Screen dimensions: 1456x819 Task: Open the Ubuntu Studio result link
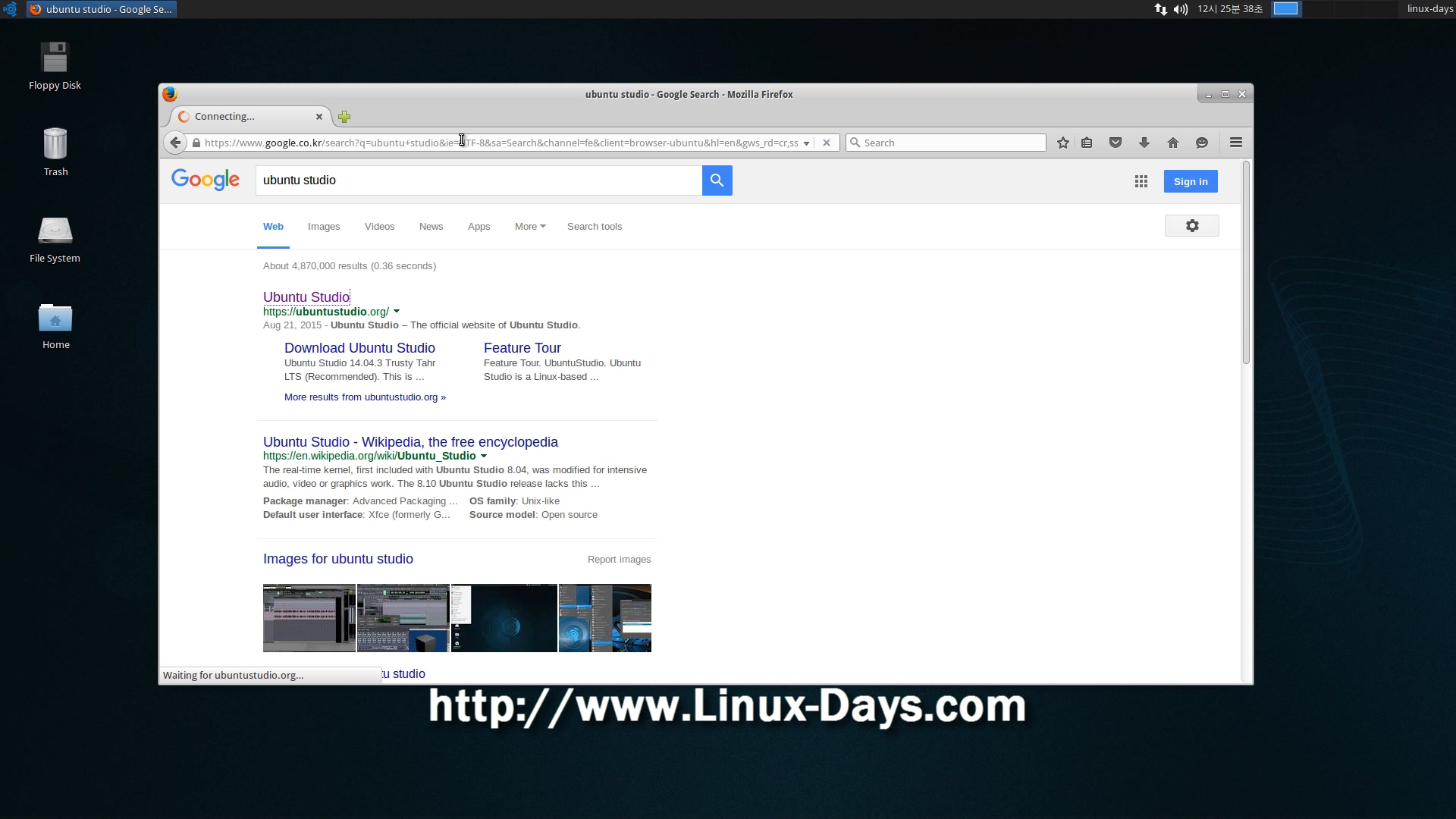[306, 297]
